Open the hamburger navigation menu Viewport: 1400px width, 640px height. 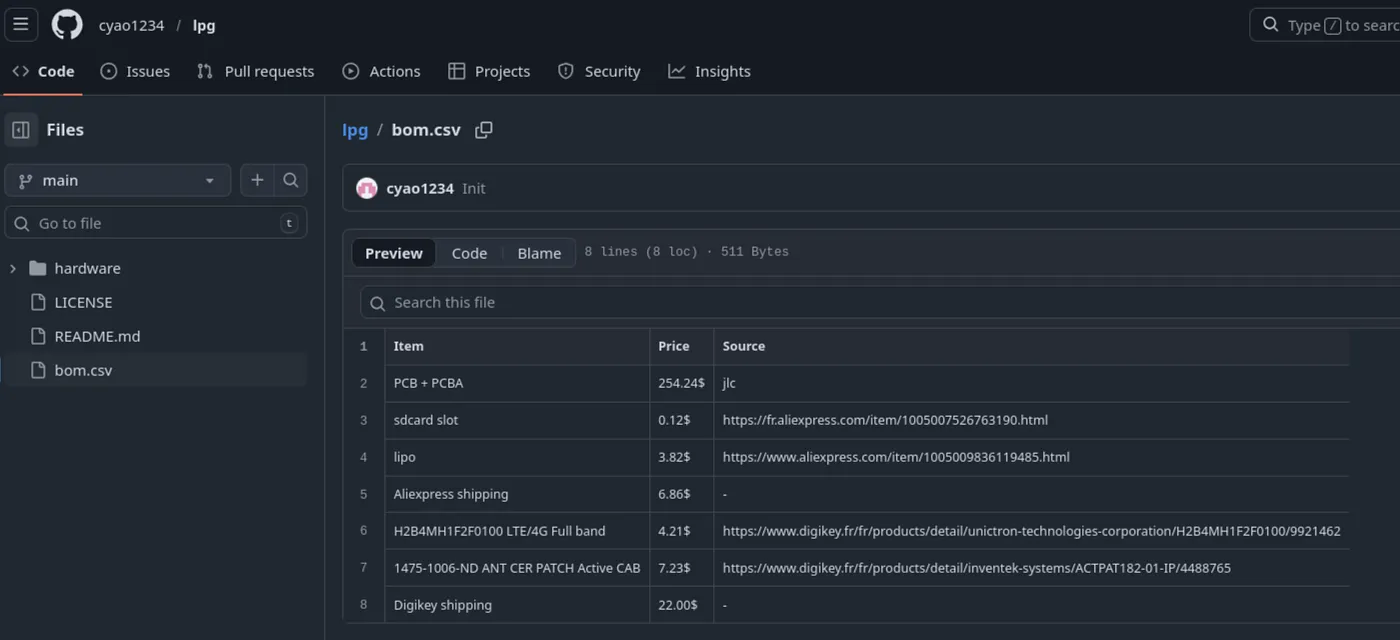pyautogui.click(x=21, y=24)
